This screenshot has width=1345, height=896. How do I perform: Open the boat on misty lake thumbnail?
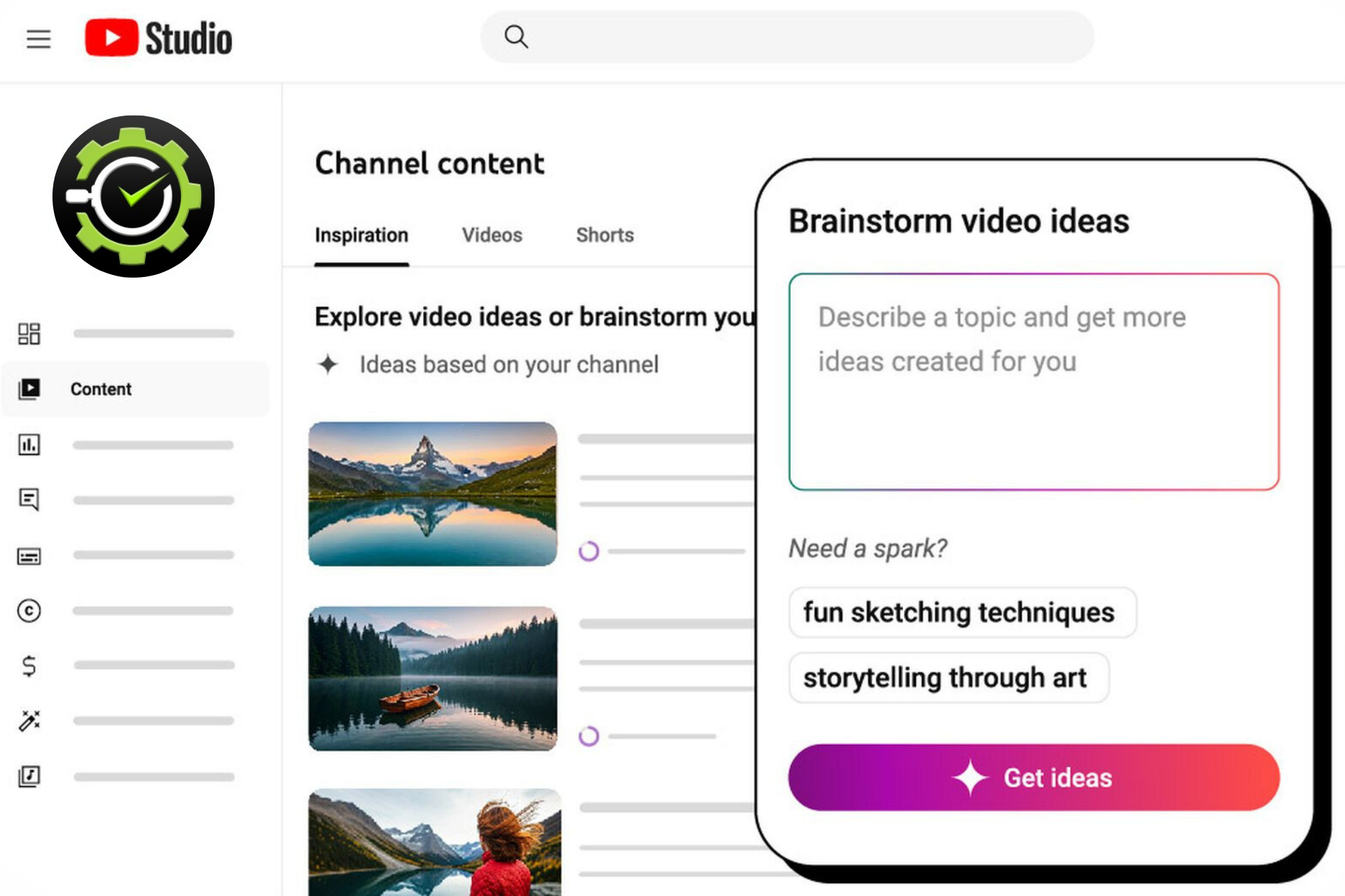432,678
